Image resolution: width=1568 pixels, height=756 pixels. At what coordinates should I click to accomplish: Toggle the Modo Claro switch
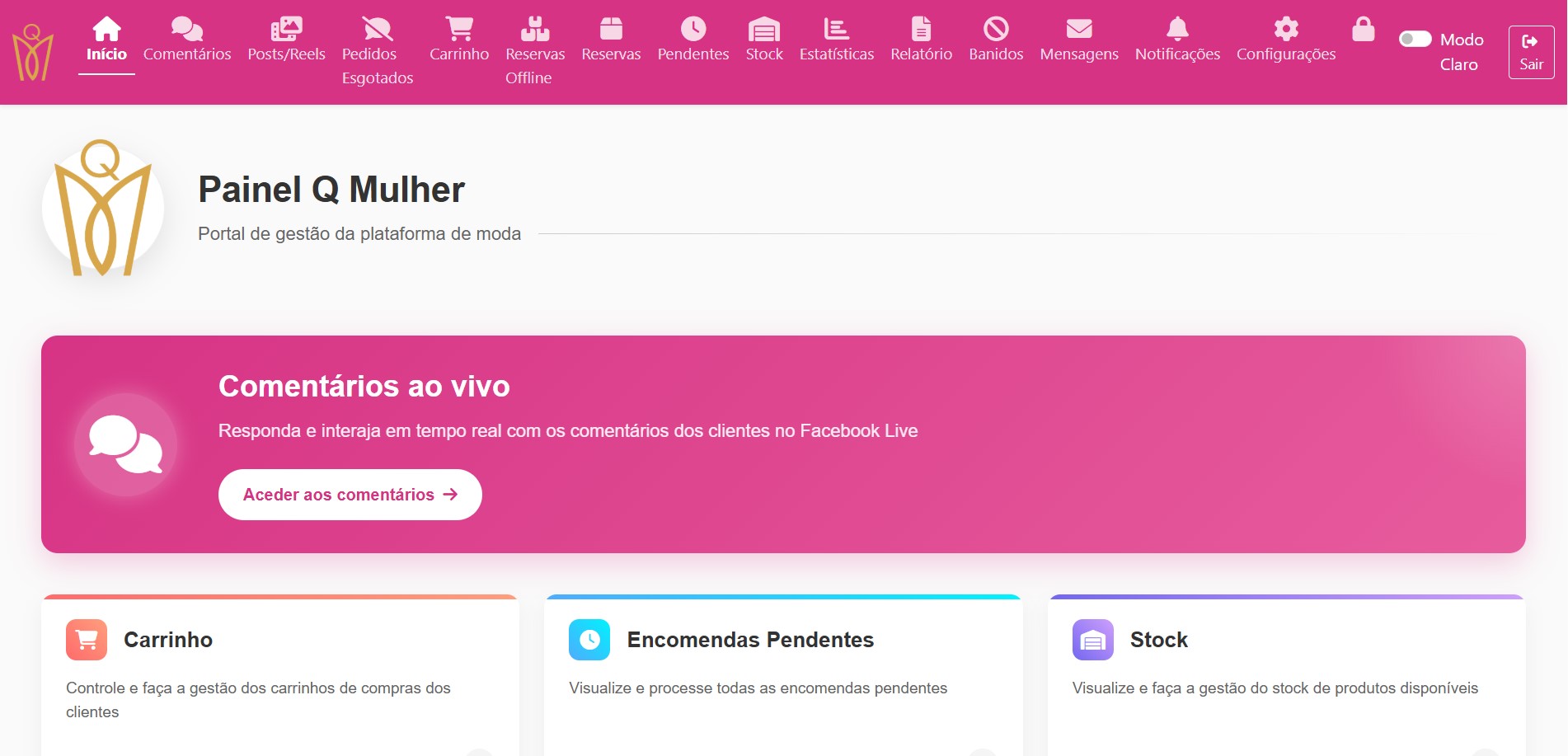pos(1415,39)
